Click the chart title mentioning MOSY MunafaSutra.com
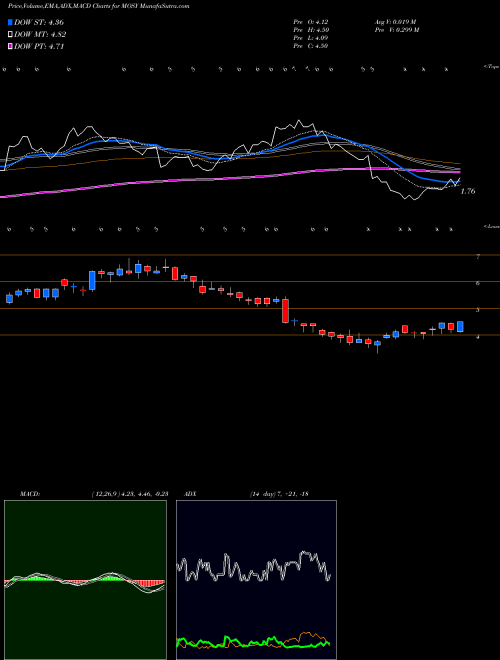Image resolution: width=500 pixels, height=660 pixels. coord(98,6)
